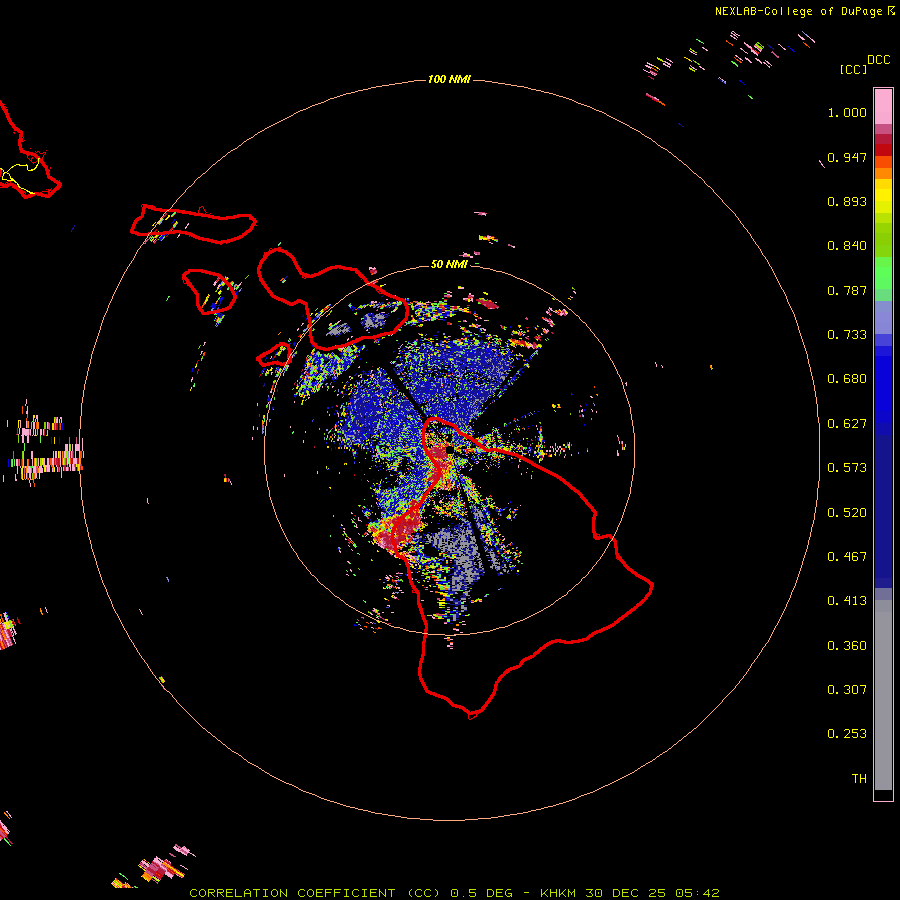Click the 30 DEC 25 date text
900x900 pixels.
point(625,893)
